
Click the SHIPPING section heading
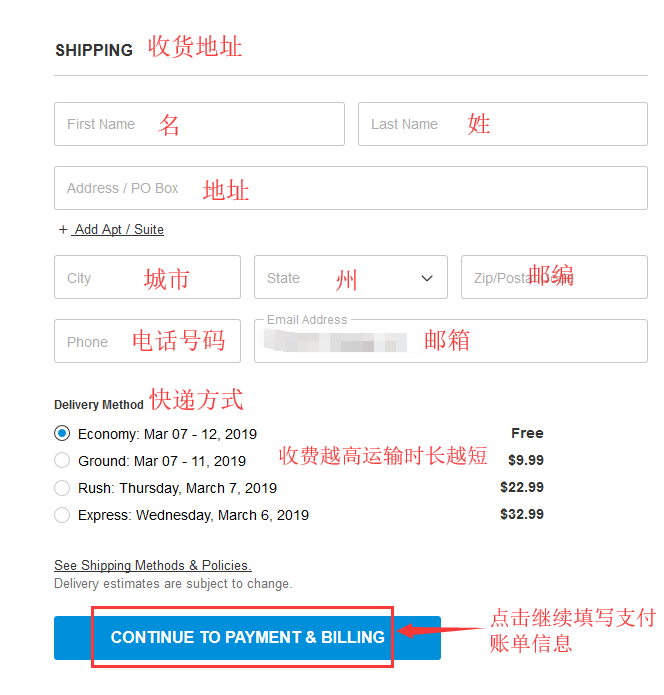94,50
